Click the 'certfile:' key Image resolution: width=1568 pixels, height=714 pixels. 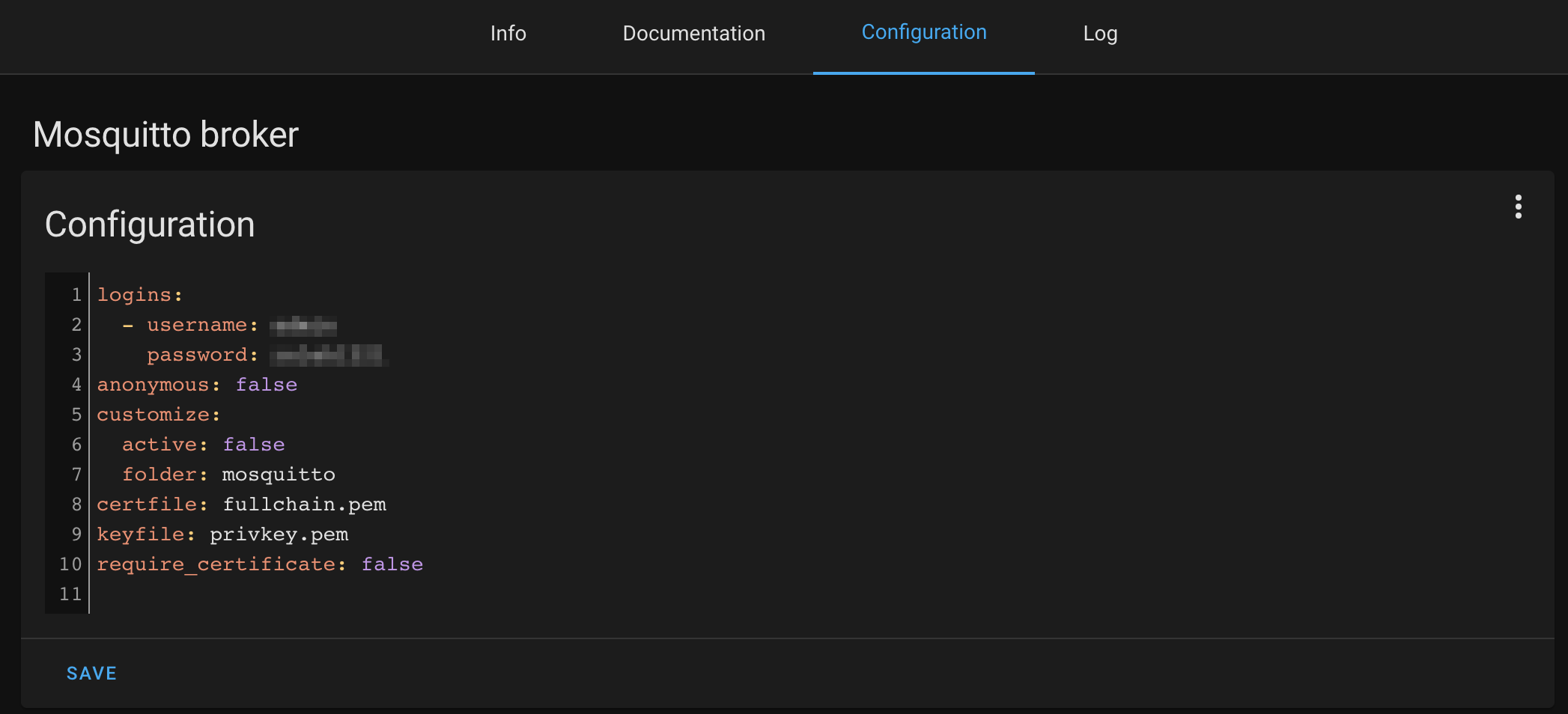[152, 504]
